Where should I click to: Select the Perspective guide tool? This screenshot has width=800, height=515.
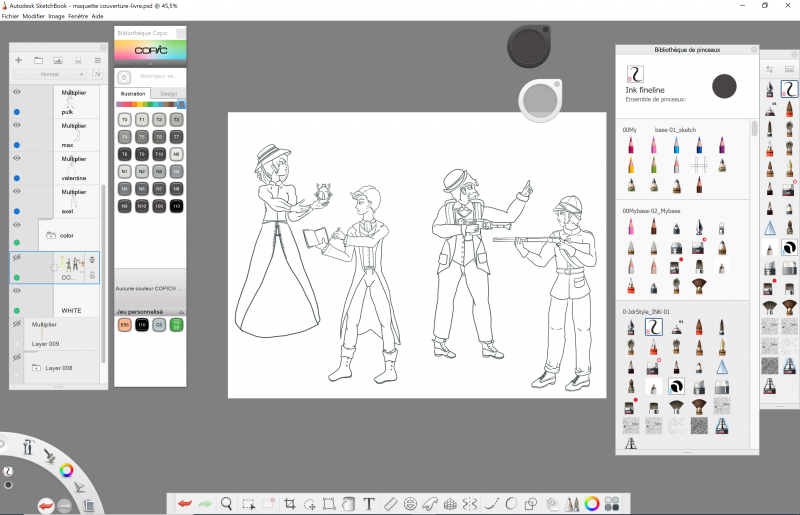[x=450, y=504]
